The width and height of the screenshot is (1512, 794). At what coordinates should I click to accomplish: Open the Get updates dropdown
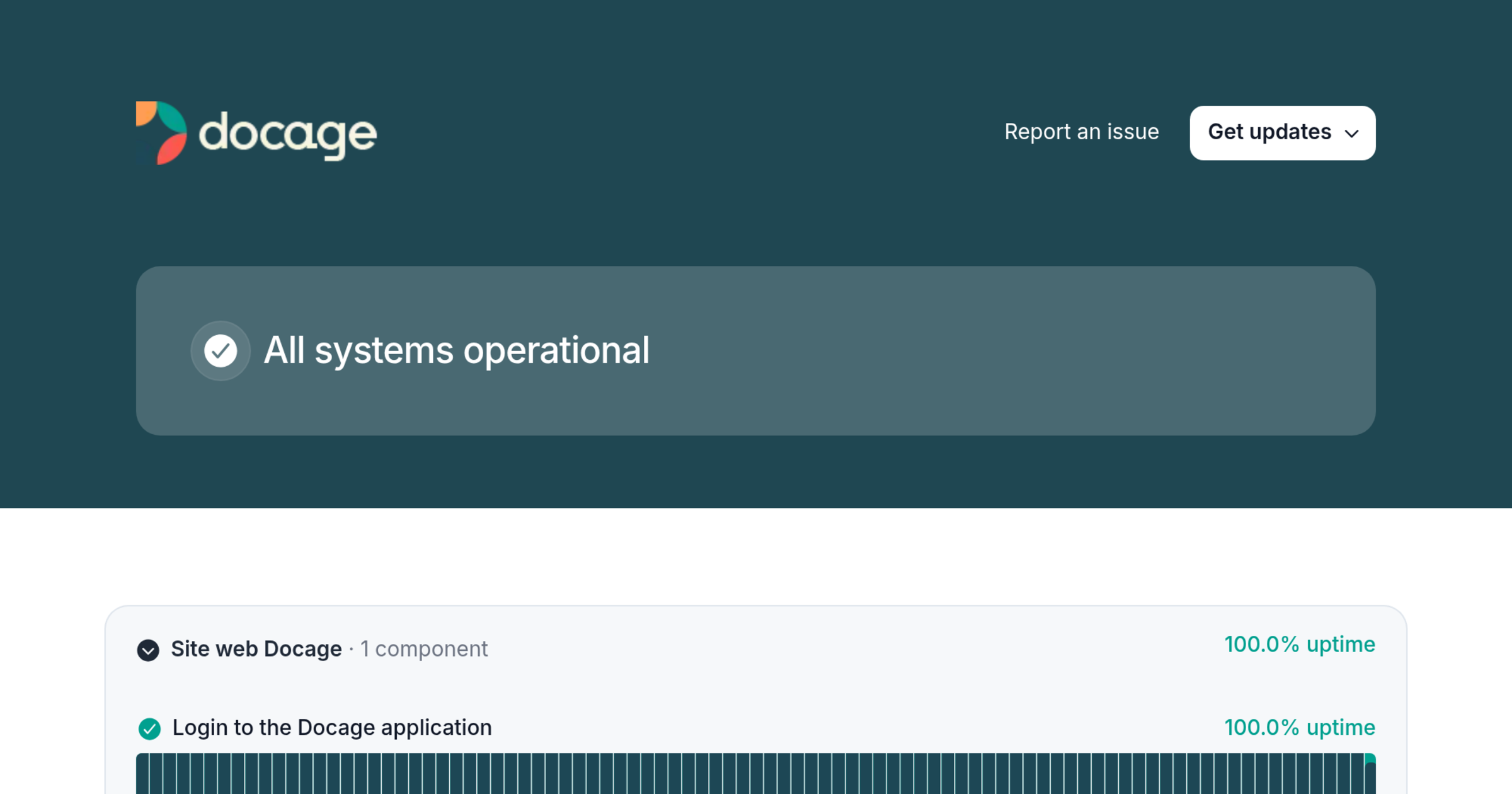[1282, 133]
